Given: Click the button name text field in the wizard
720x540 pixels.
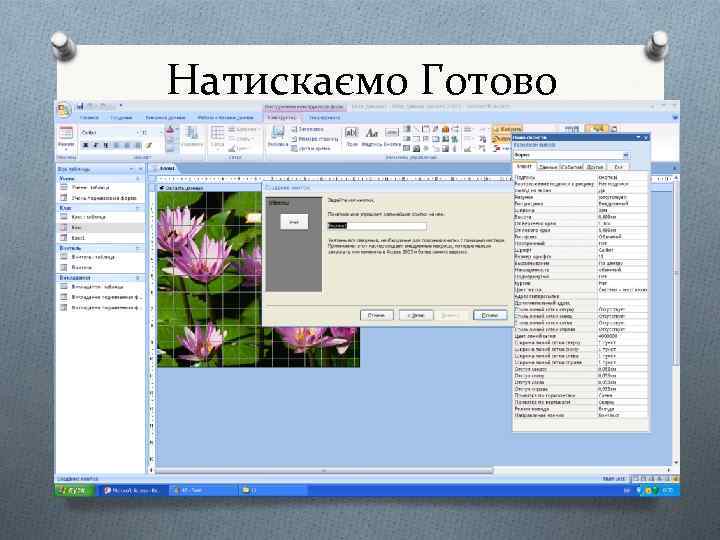Looking at the screenshot, I should click(x=377, y=226).
